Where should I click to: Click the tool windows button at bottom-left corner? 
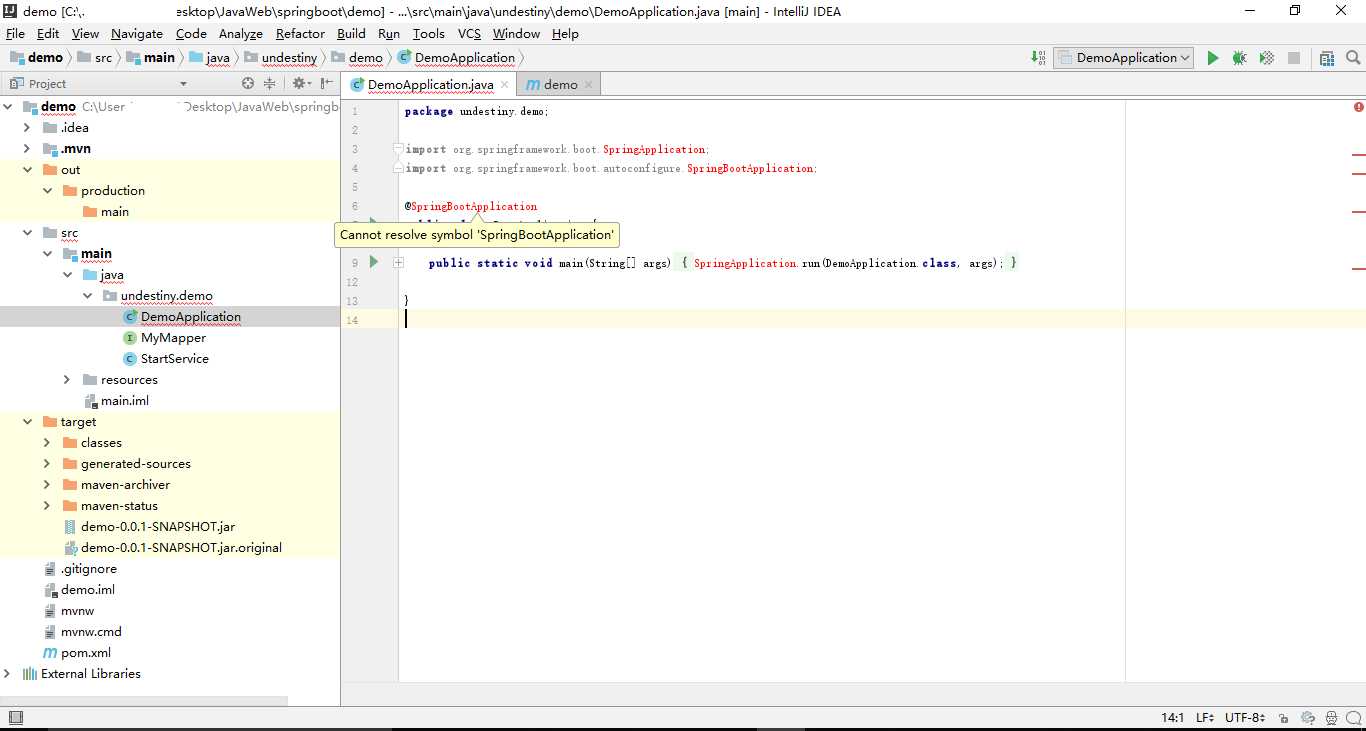[15, 718]
